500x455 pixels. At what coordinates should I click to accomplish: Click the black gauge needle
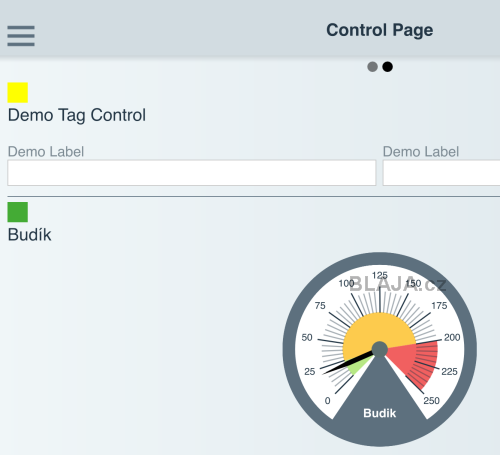[x=348, y=363]
